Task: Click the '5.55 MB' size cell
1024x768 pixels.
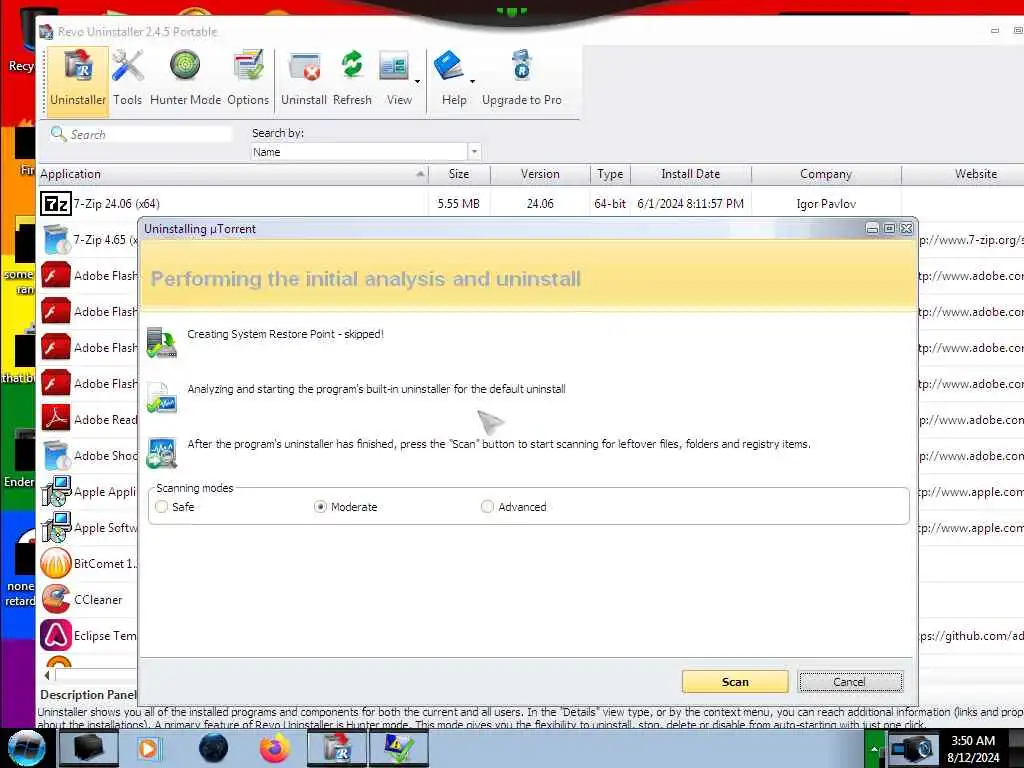Action: click(x=458, y=204)
